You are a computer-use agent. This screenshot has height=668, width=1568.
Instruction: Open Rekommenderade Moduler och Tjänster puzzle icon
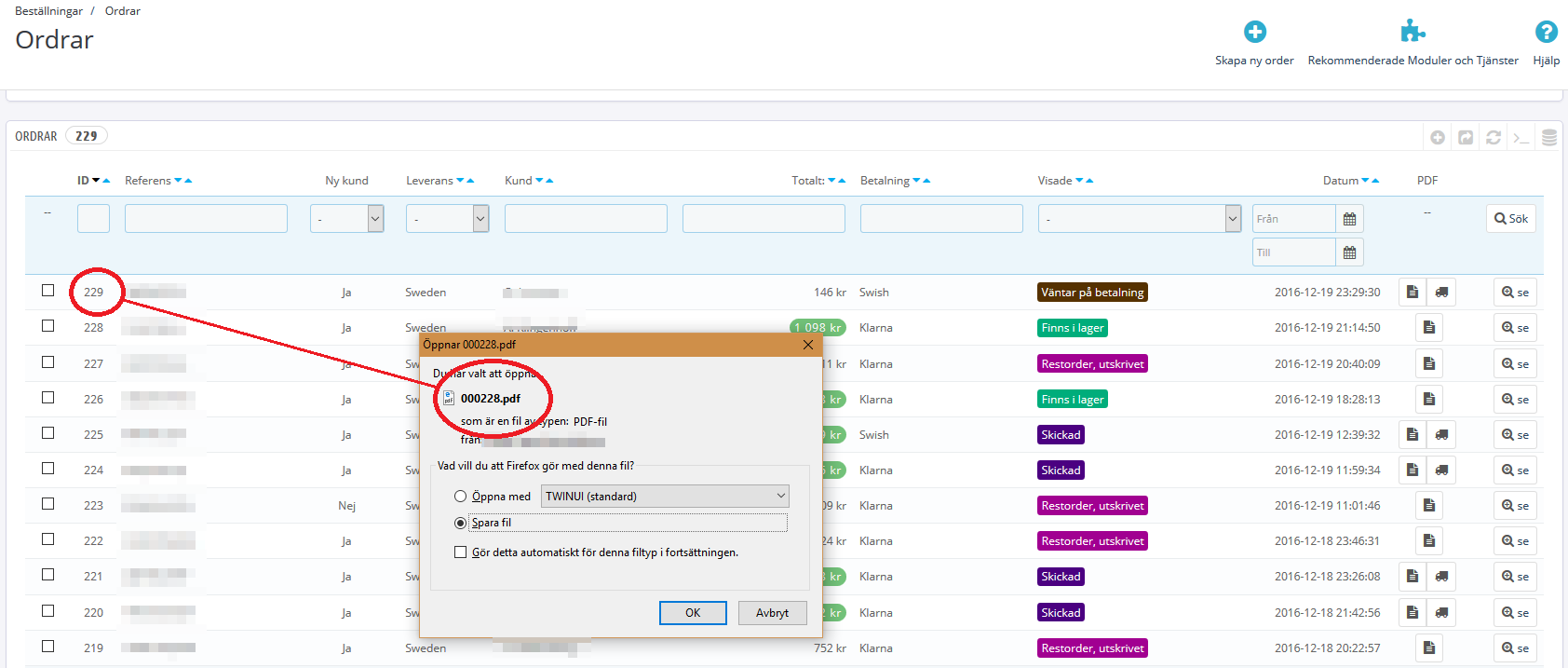pos(1413,32)
